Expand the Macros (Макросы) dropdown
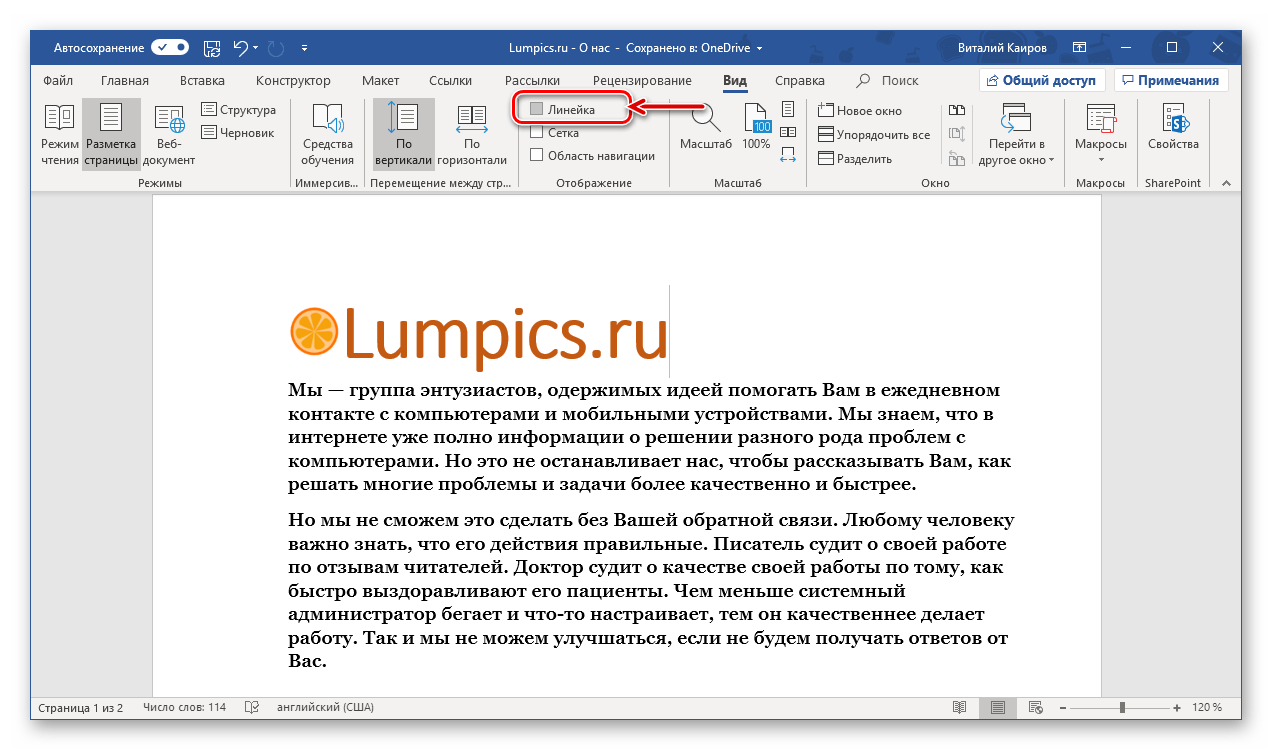1272x750 pixels. (1100, 159)
